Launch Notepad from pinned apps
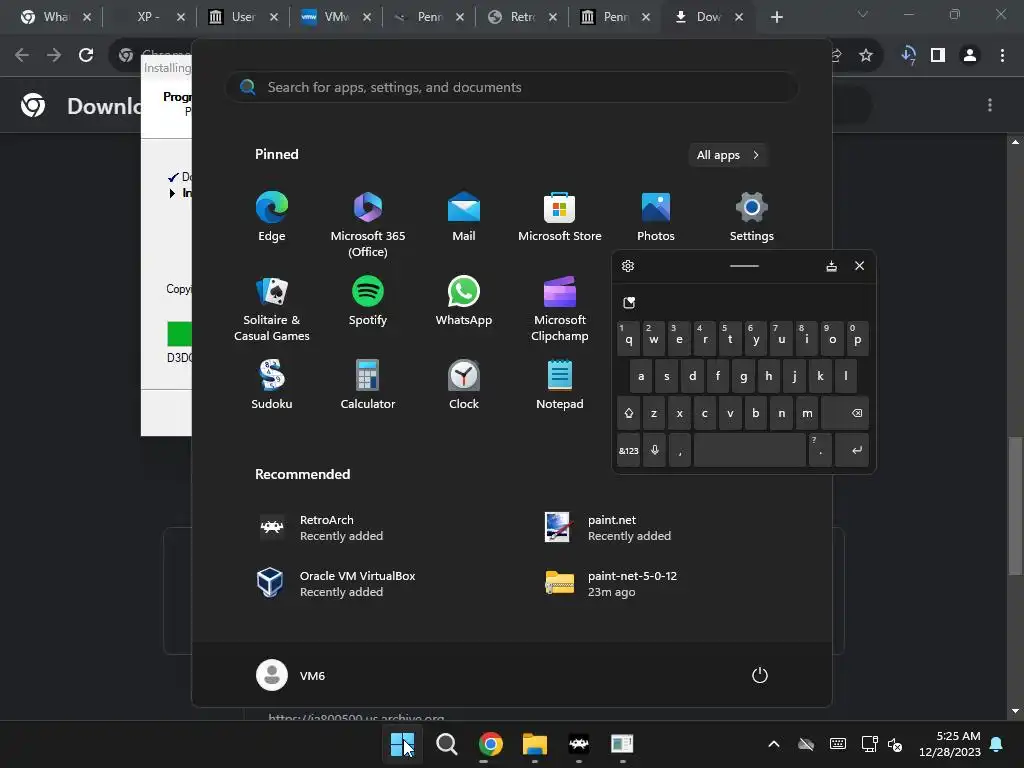This screenshot has height=768, width=1024. tap(560, 385)
